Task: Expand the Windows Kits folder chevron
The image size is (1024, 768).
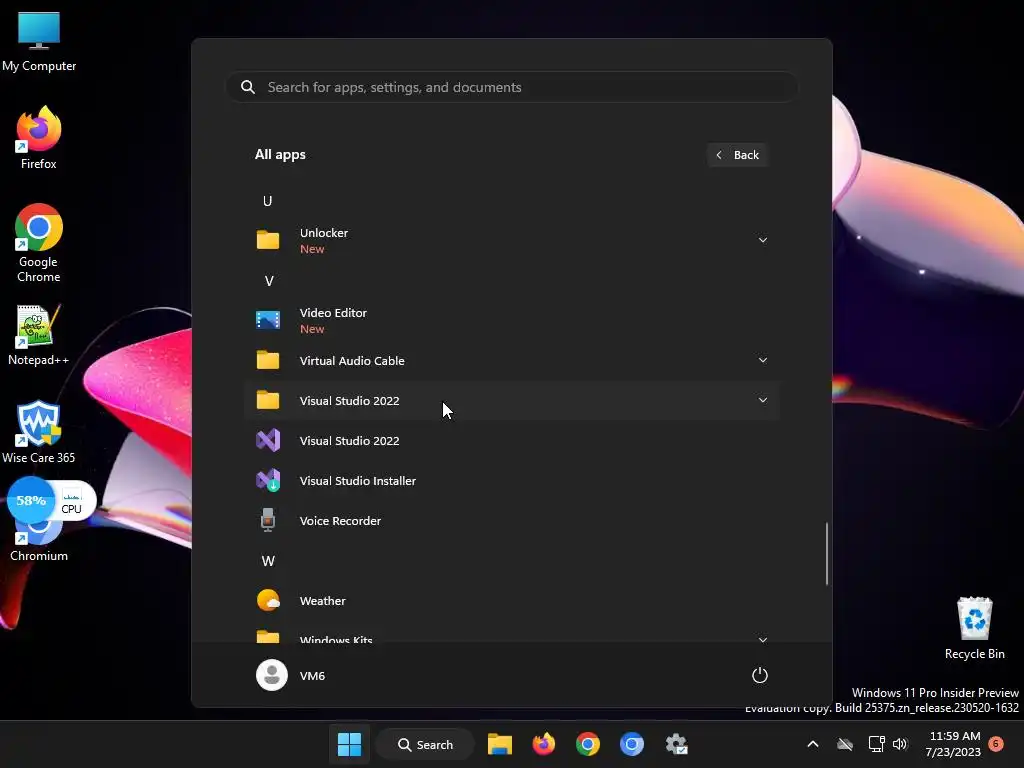Action: 762,639
